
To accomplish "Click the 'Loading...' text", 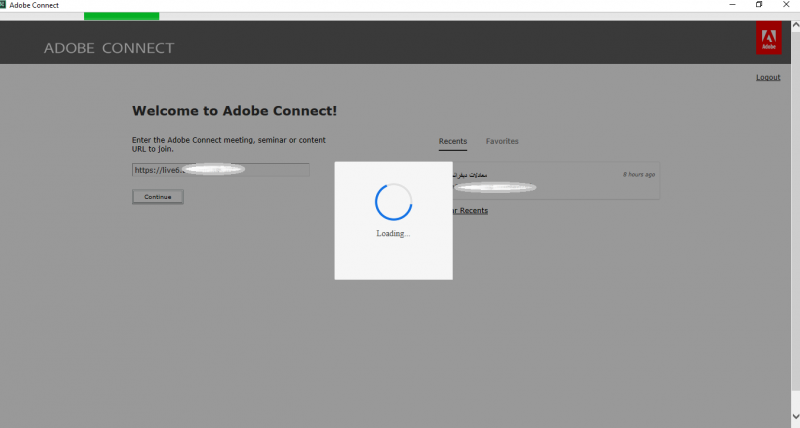I will click(x=393, y=233).
